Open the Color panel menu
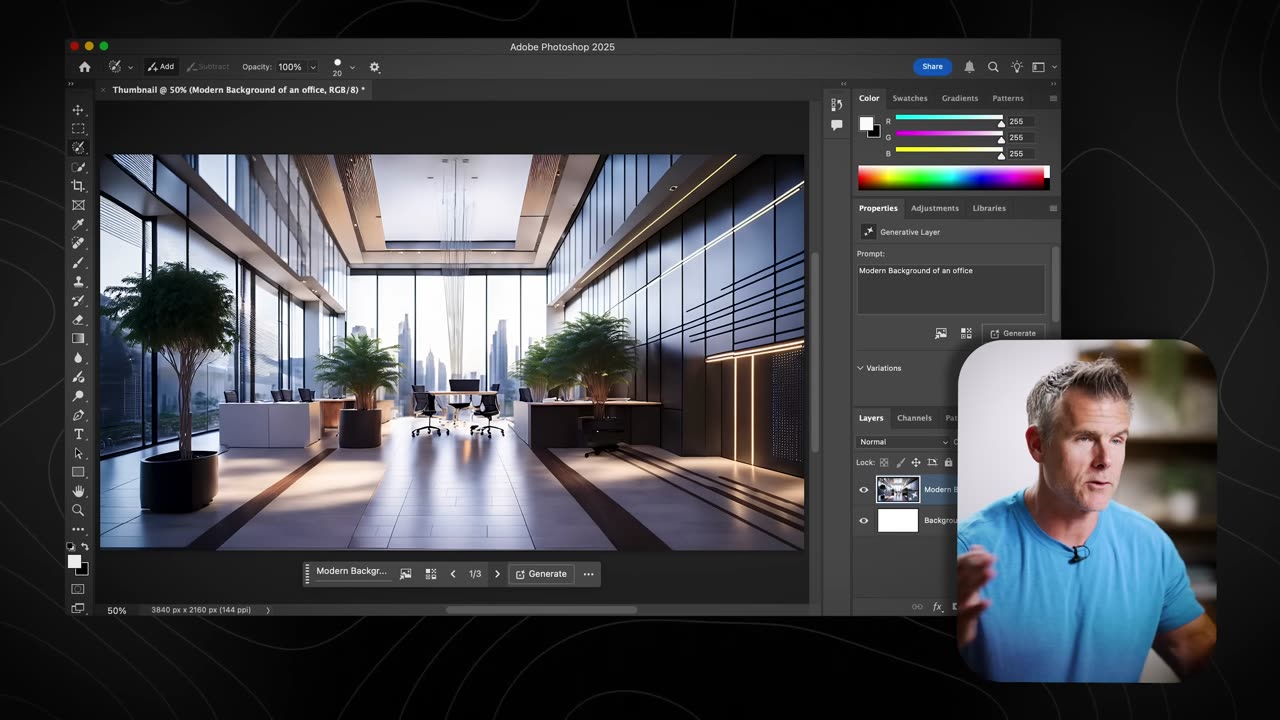The width and height of the screenshot is (1280, 720). 1053,98
